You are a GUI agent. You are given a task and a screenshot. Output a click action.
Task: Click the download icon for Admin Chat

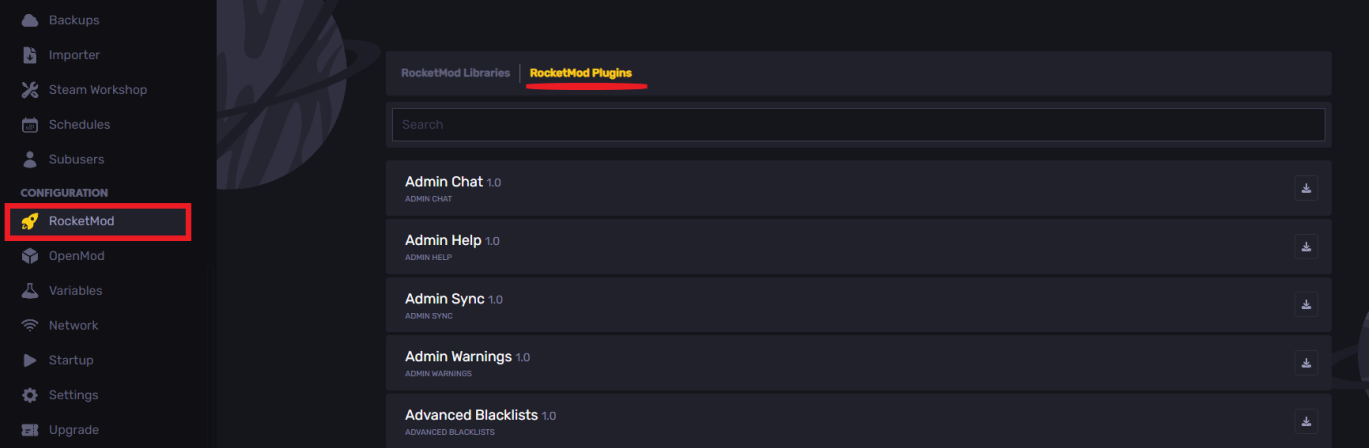1306,188
